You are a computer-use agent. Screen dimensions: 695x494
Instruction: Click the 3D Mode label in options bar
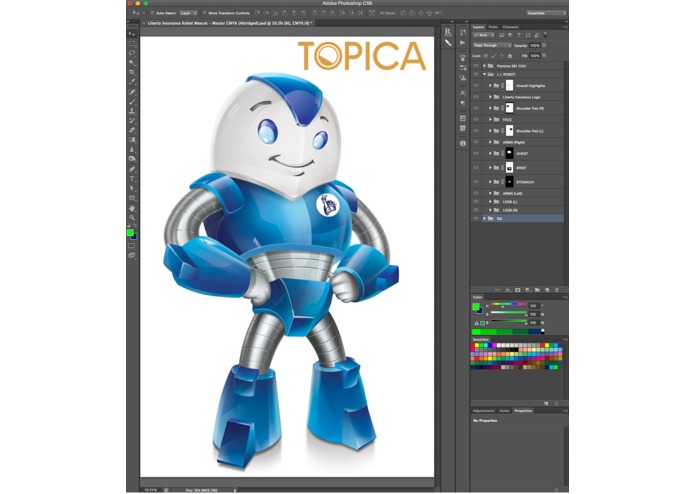(388, 13)
